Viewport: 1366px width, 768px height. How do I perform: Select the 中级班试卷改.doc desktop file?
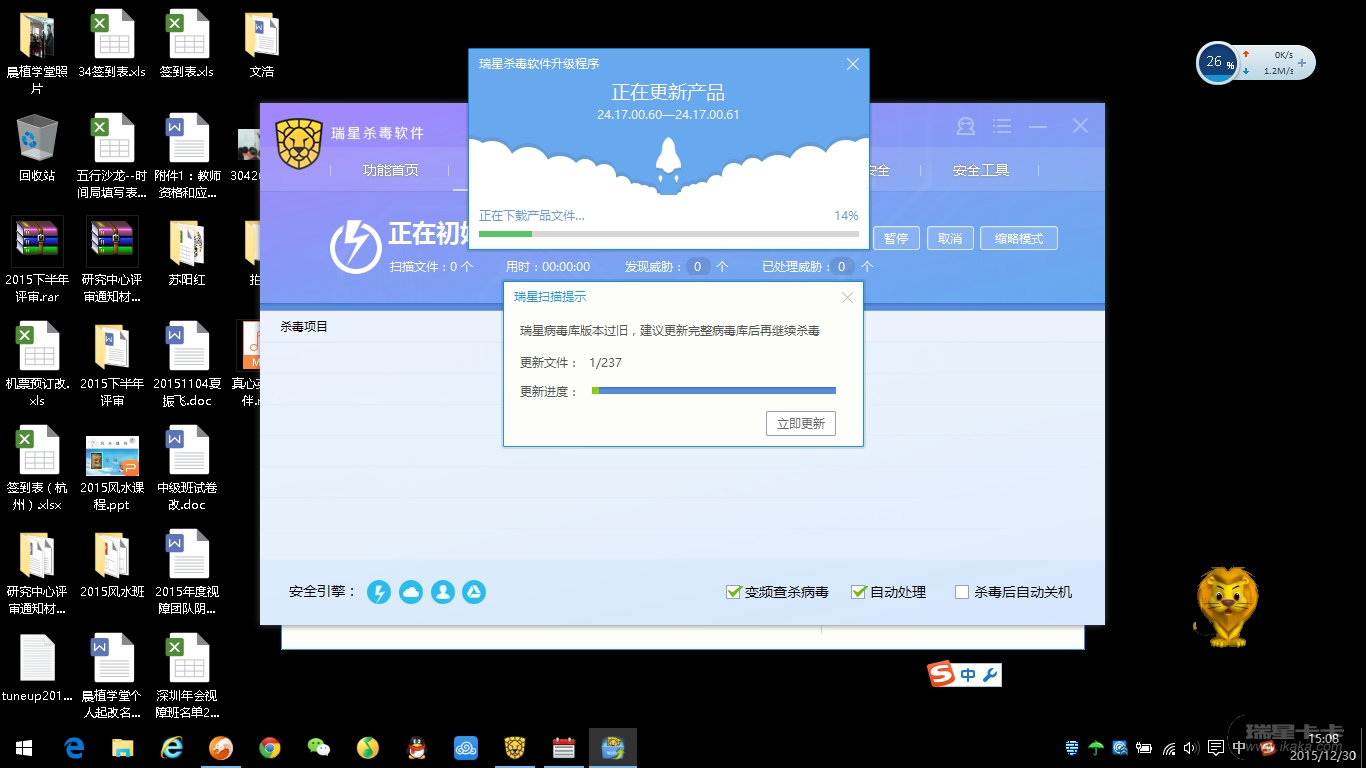pos(187,468)
